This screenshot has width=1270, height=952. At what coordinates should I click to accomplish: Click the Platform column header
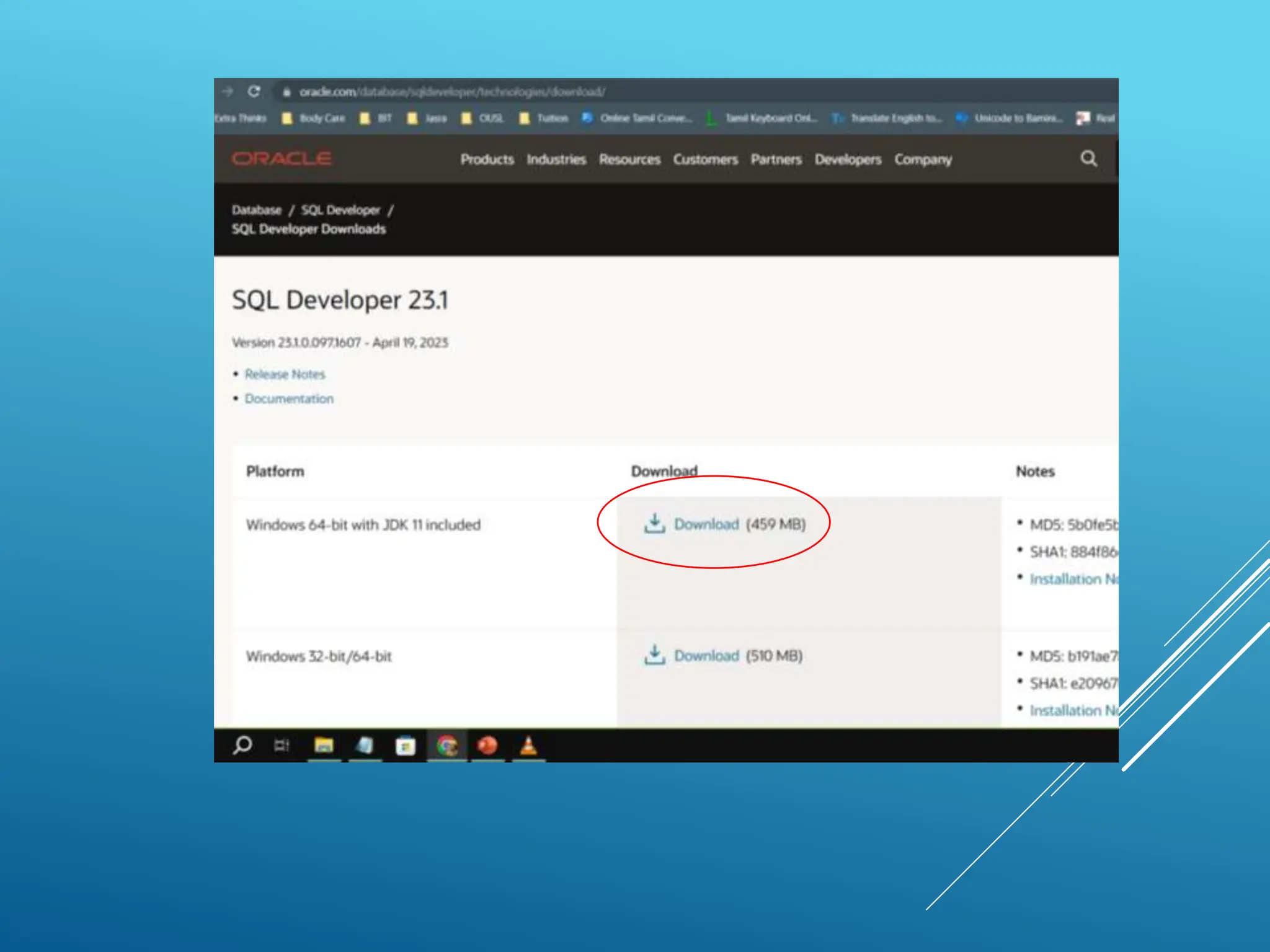point(275,472)
